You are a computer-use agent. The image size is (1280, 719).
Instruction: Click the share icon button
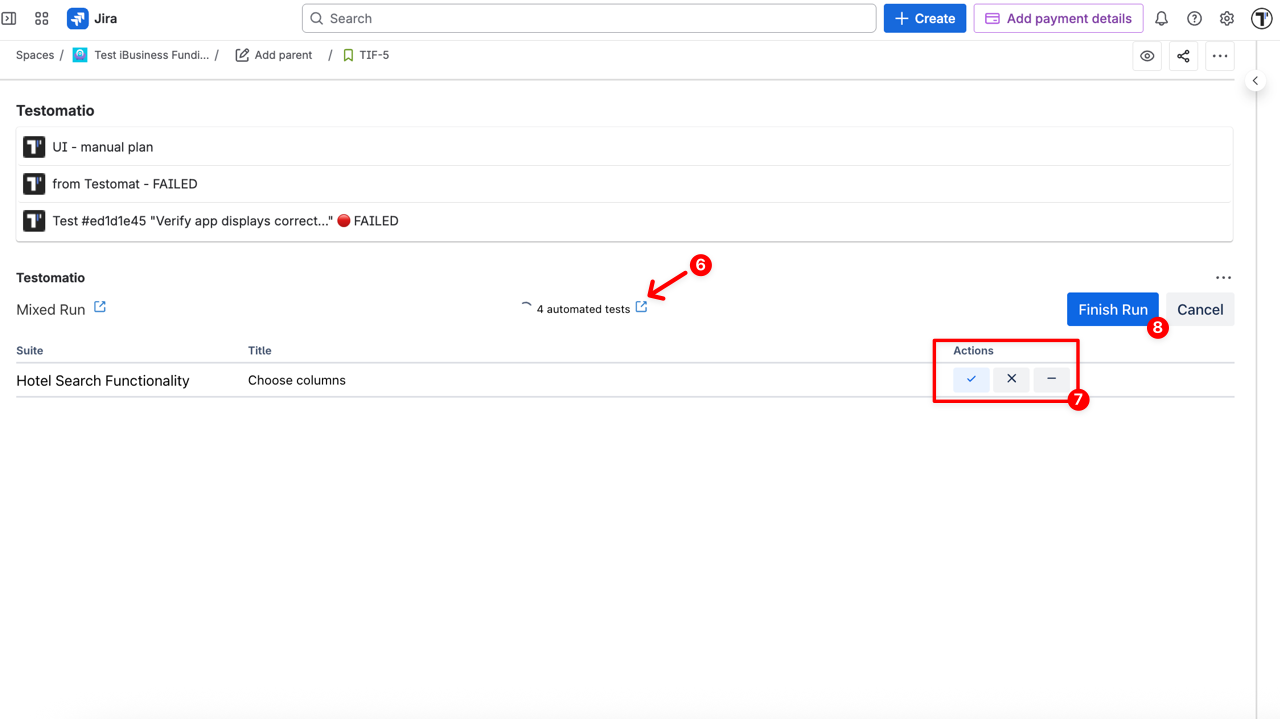tap(1183, 56)
